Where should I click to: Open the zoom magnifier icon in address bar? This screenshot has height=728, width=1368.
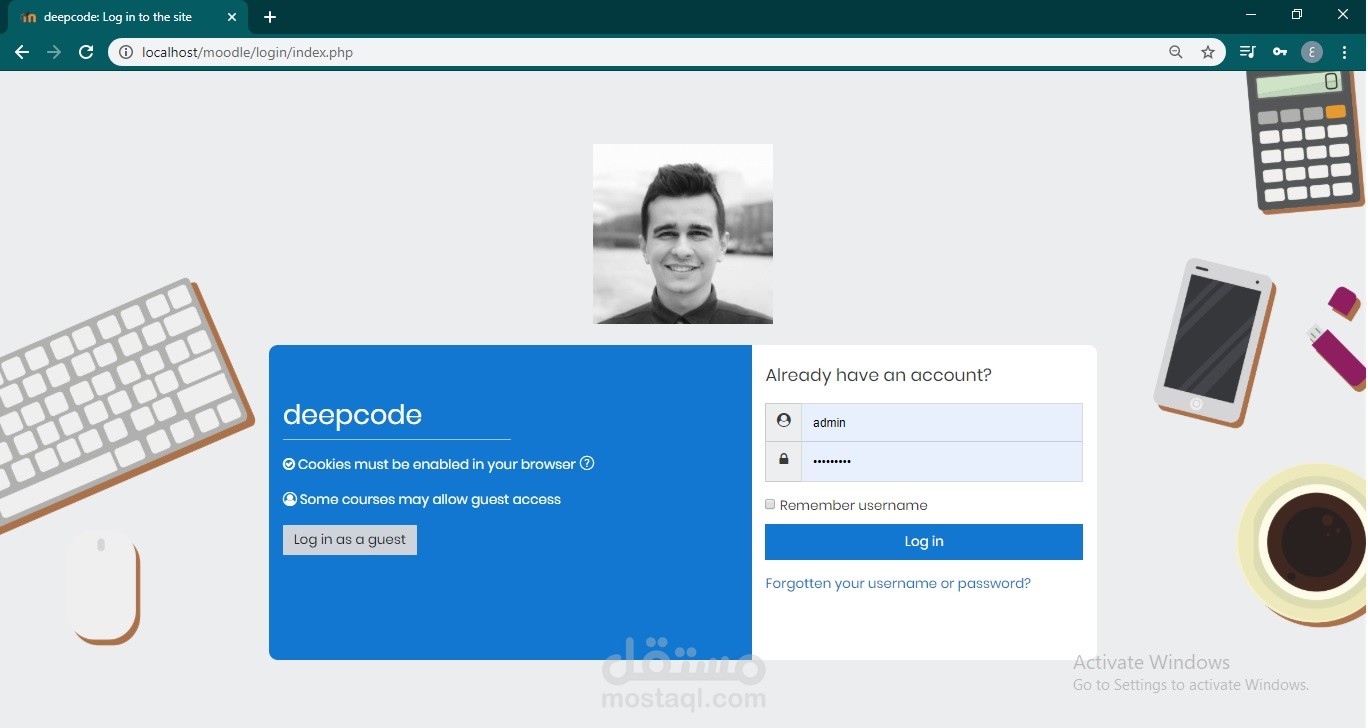click(x=1176, y=52)
